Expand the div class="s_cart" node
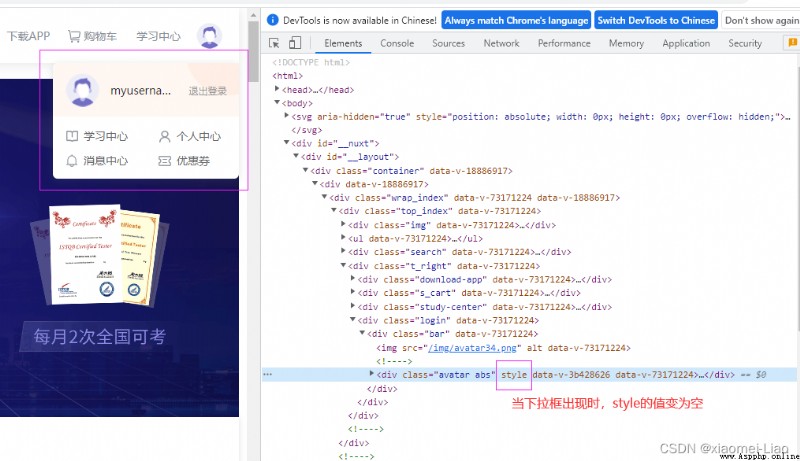Viewport: 800px width, 461px height. pos(353,292)
